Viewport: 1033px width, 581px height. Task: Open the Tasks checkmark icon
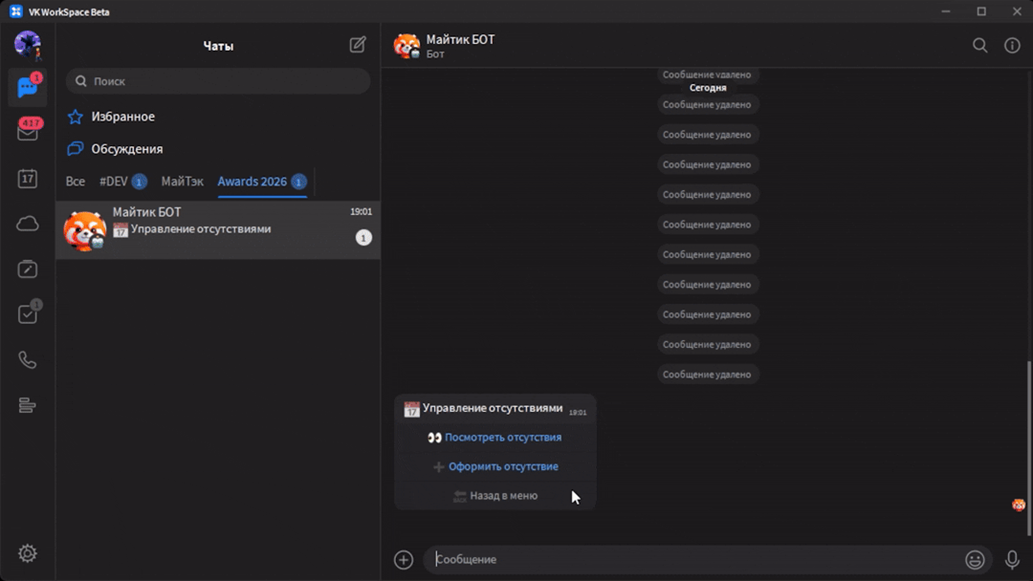(27, 314)
